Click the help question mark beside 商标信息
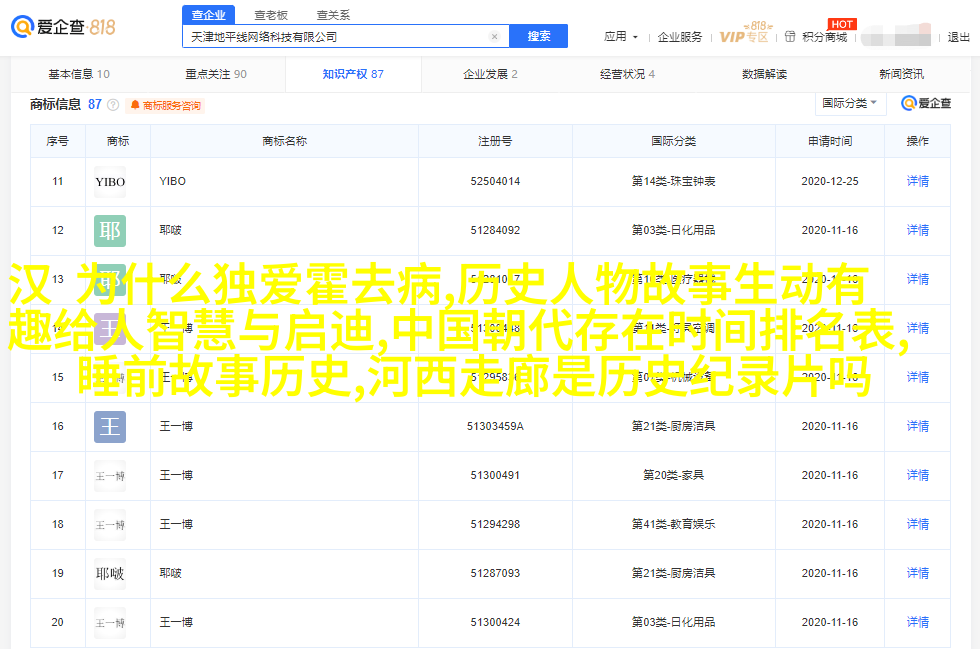This screenshot has height=649, width=980. [x=113, y=104]
